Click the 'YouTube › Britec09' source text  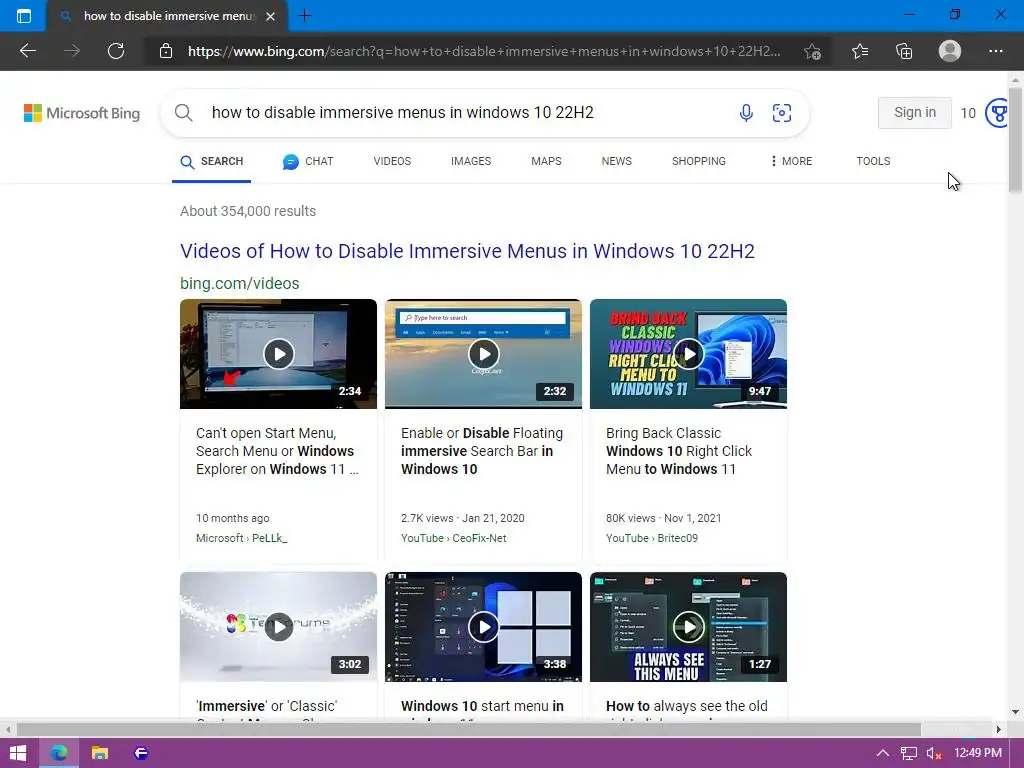coord(652,538)
